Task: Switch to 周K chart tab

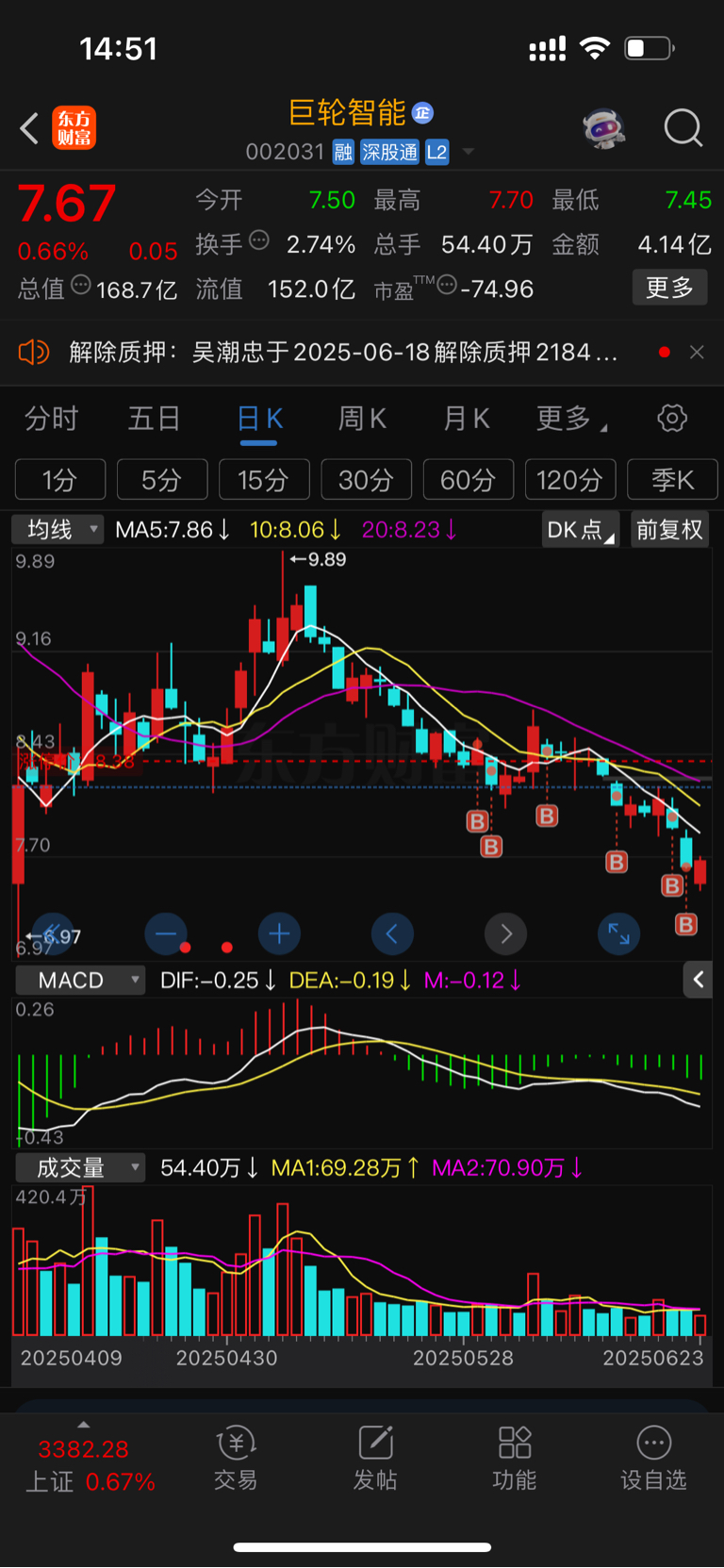Action: (x=362, y=419)
